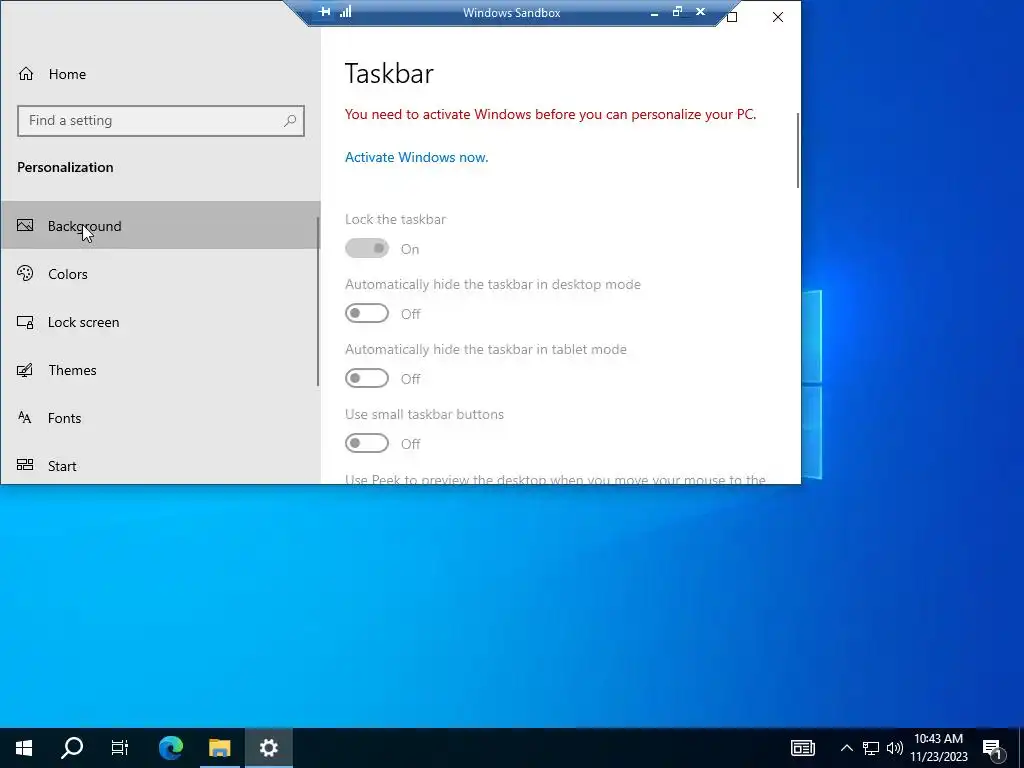
Task: Open Action Center notifications
Action: point(993,748)
